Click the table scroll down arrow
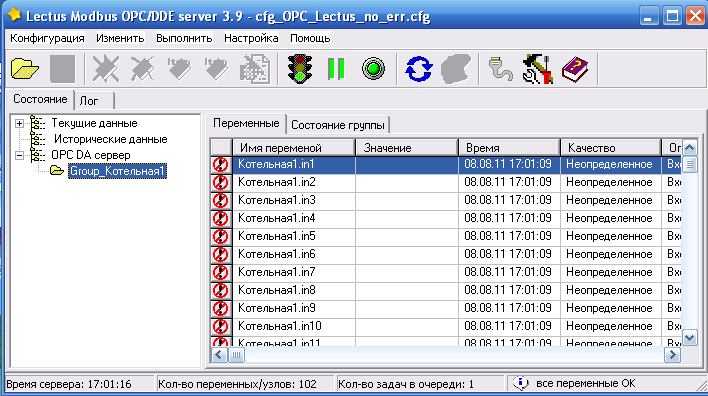The width and height of the screenshot is (708, 396). 689,338
